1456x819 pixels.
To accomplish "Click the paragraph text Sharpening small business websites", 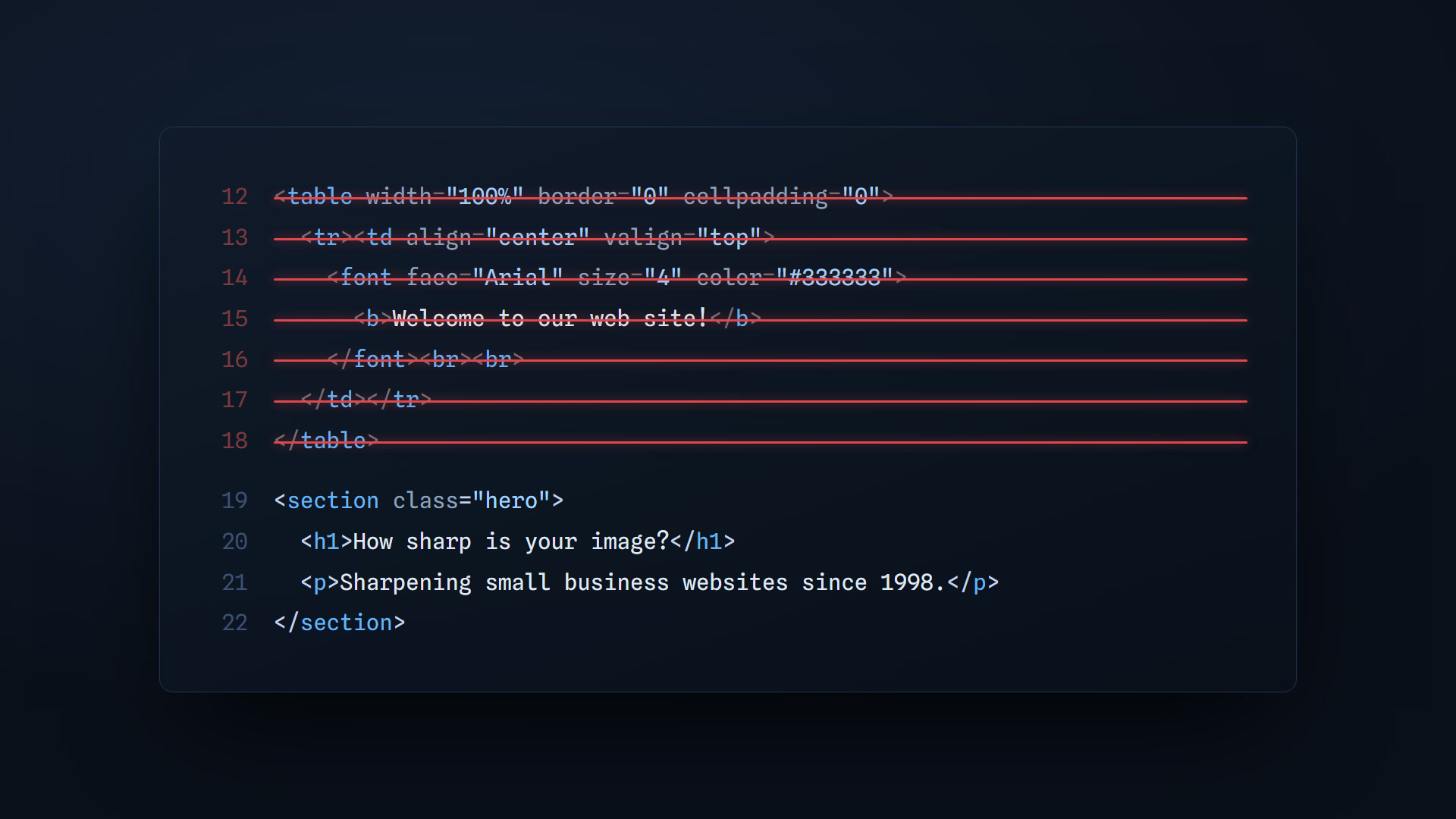I will pyautogui.click(x=563, y=582).
